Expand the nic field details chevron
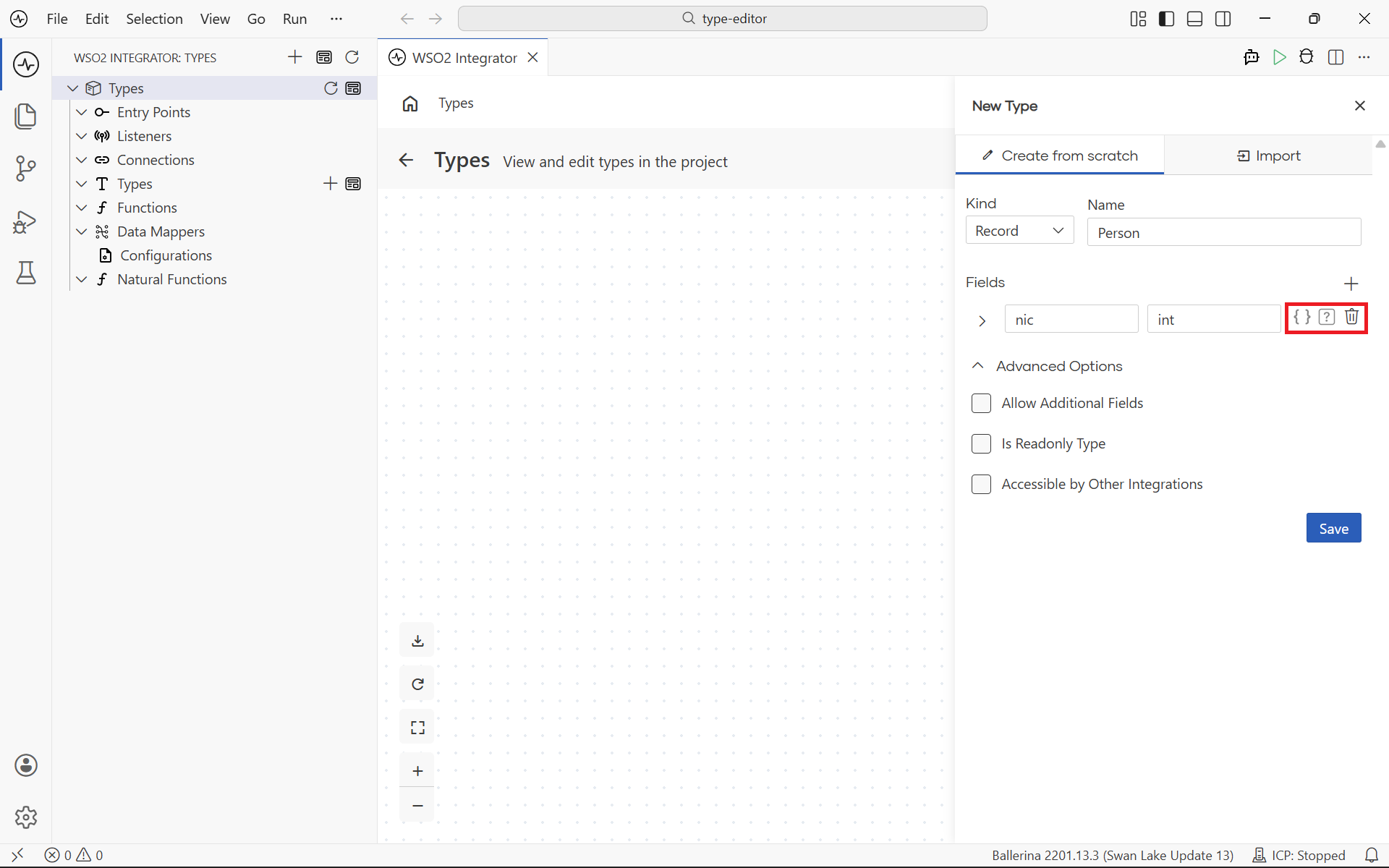The width and height of the screenshot is (1389, 868). 982,320
